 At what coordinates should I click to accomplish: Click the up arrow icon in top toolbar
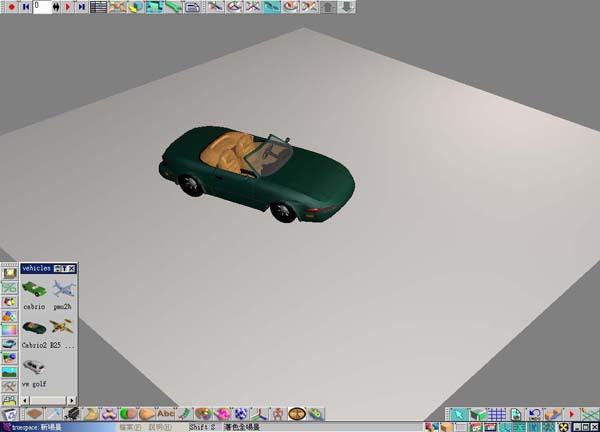click(x=329, y=6)
